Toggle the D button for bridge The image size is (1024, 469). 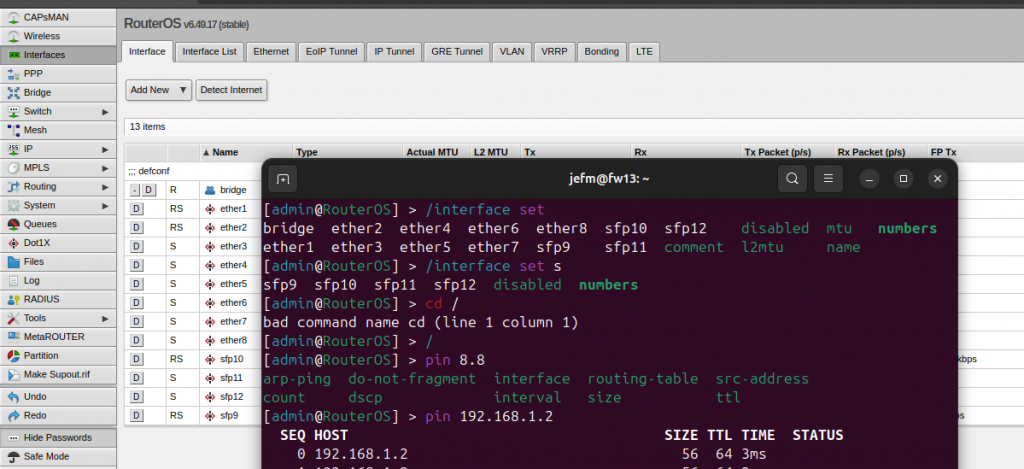pos(149,190)
